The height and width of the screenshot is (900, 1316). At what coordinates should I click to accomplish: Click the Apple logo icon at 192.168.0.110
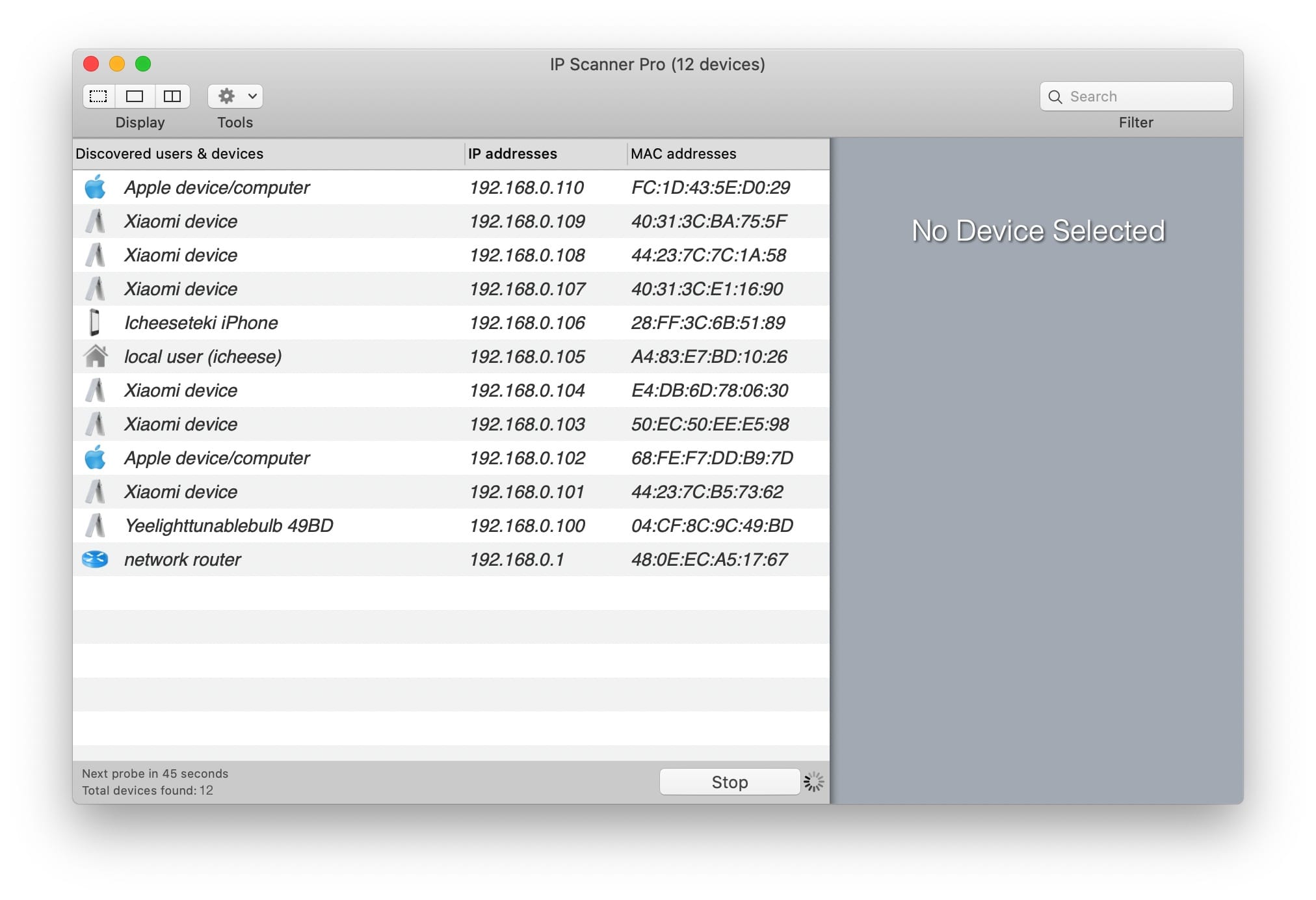point(95,187)
